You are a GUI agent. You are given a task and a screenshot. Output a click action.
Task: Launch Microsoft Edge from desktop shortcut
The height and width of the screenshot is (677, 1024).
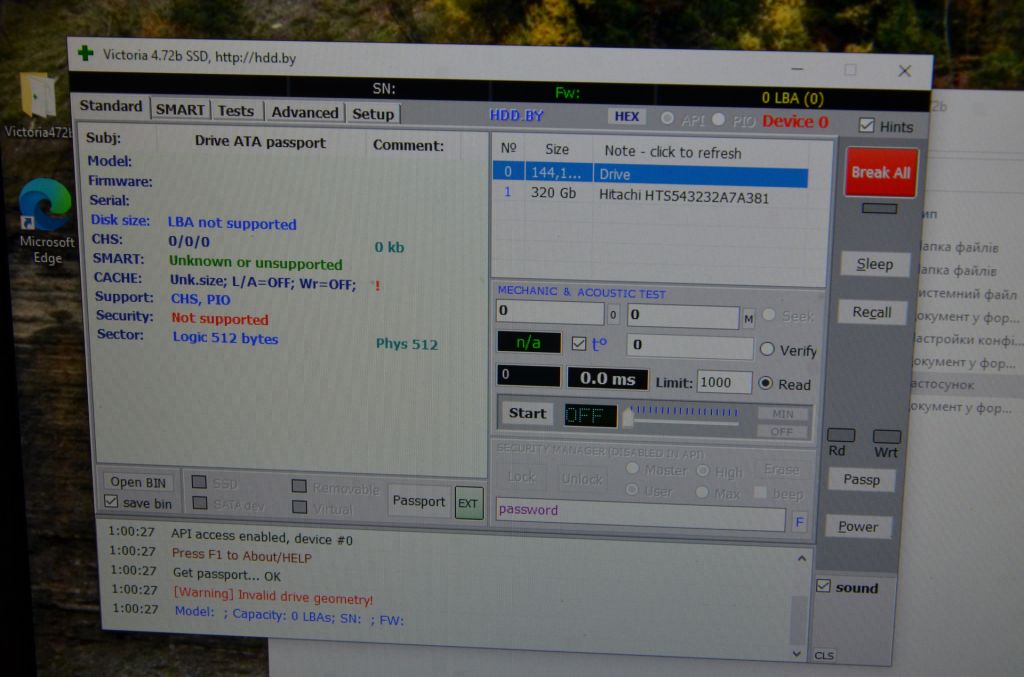click(46, 221)
